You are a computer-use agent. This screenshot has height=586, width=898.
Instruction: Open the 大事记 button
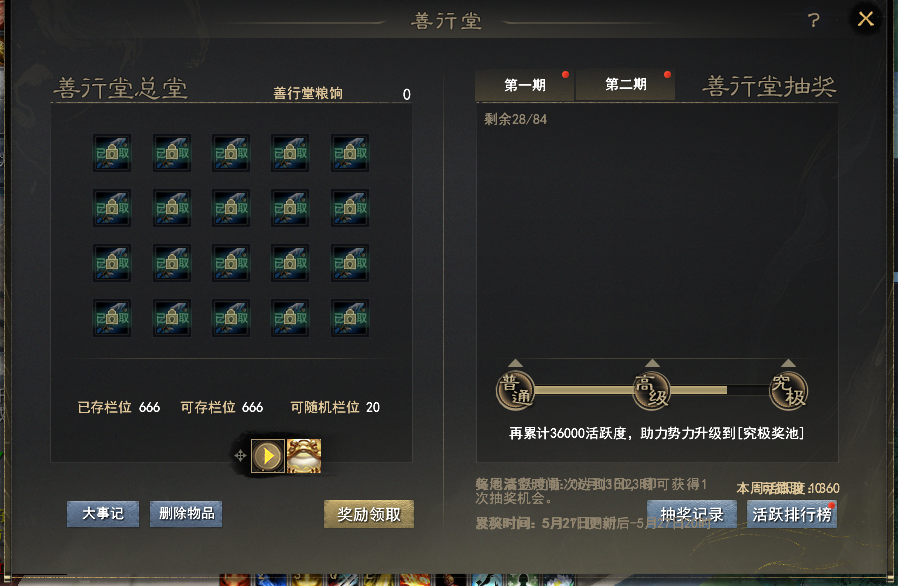coord(103,514)
